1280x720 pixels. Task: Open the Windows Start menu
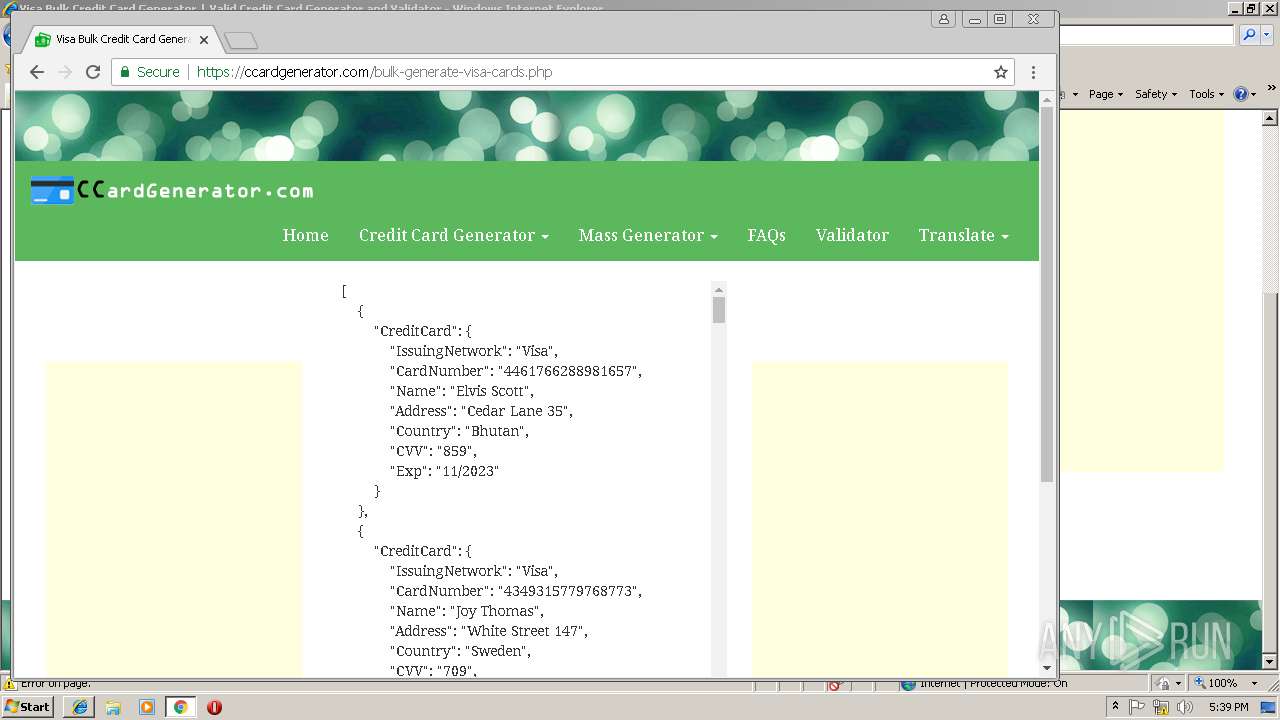pyautogui.click(x=28, y=707)
